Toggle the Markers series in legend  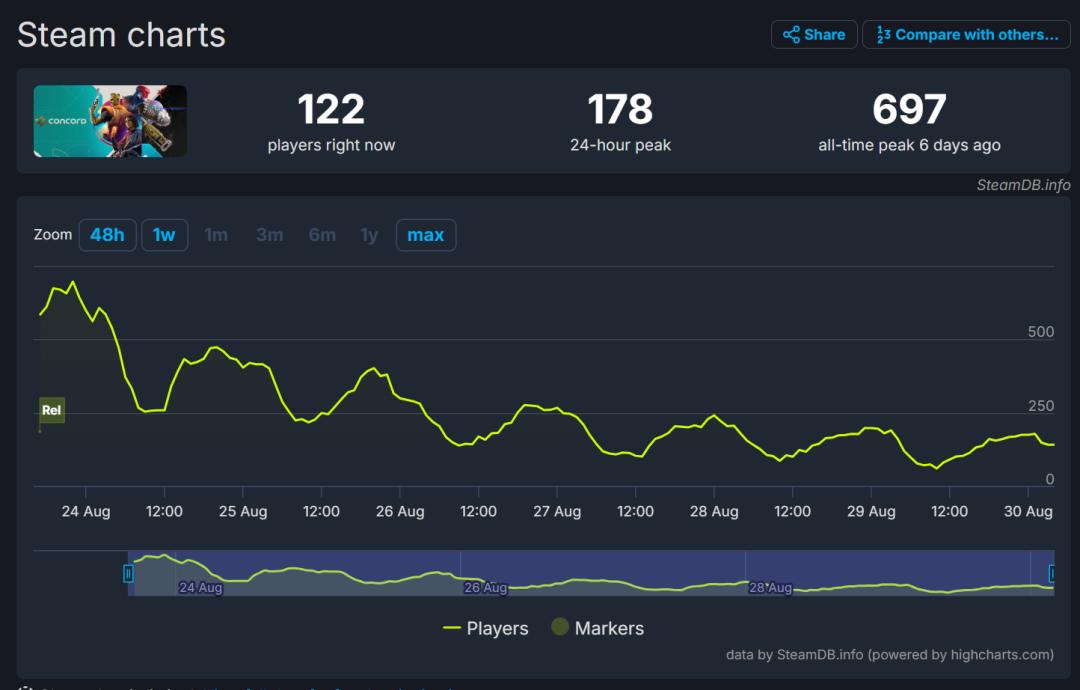point(597,628)
